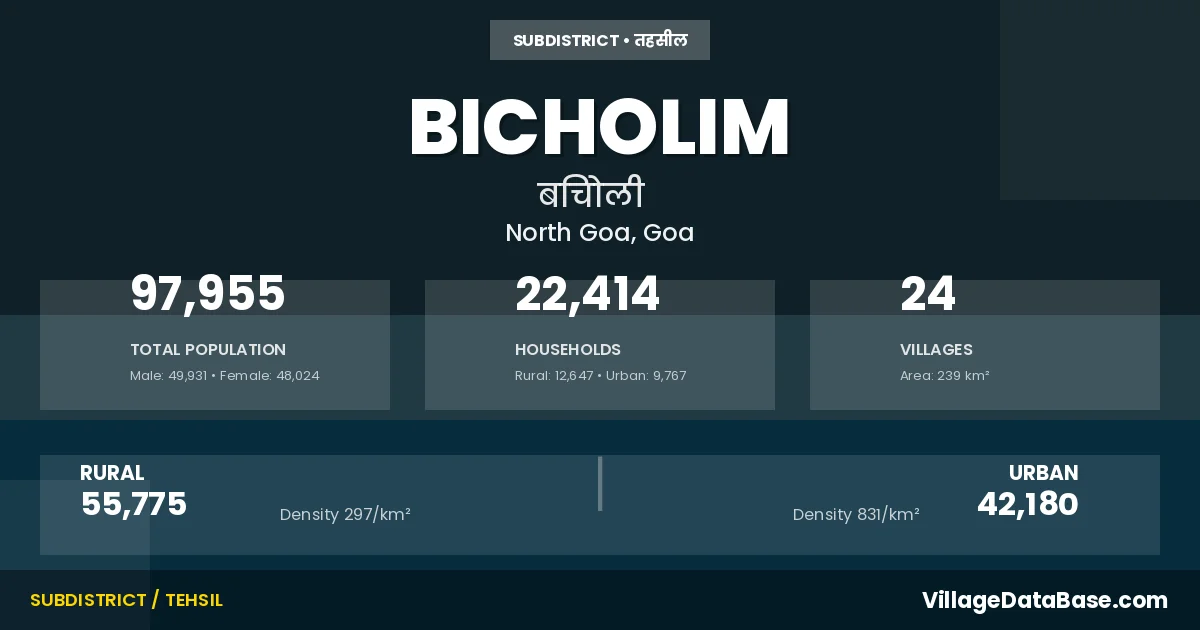Select the HOUSEHOLDS label
Viewport: 1200px width, 630px height.
coord(568,350)
